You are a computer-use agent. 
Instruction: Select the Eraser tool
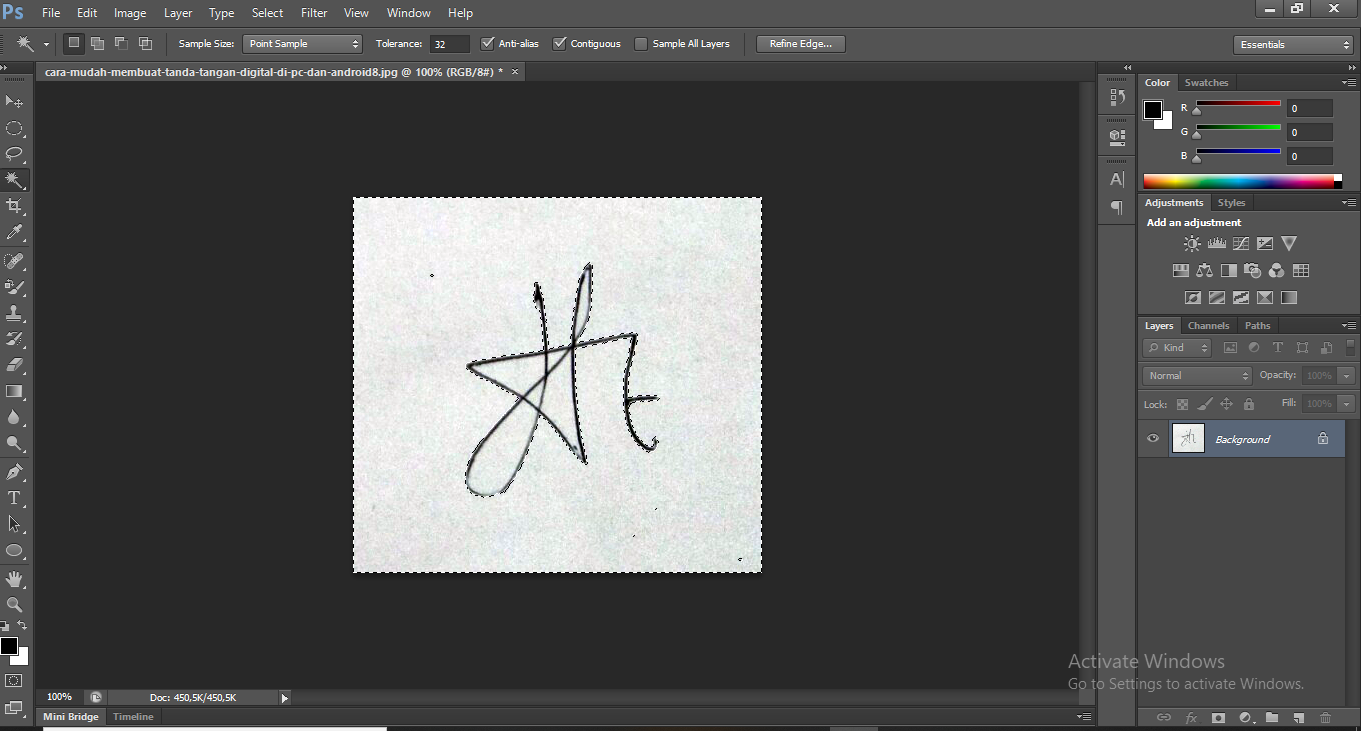(14, 365)
